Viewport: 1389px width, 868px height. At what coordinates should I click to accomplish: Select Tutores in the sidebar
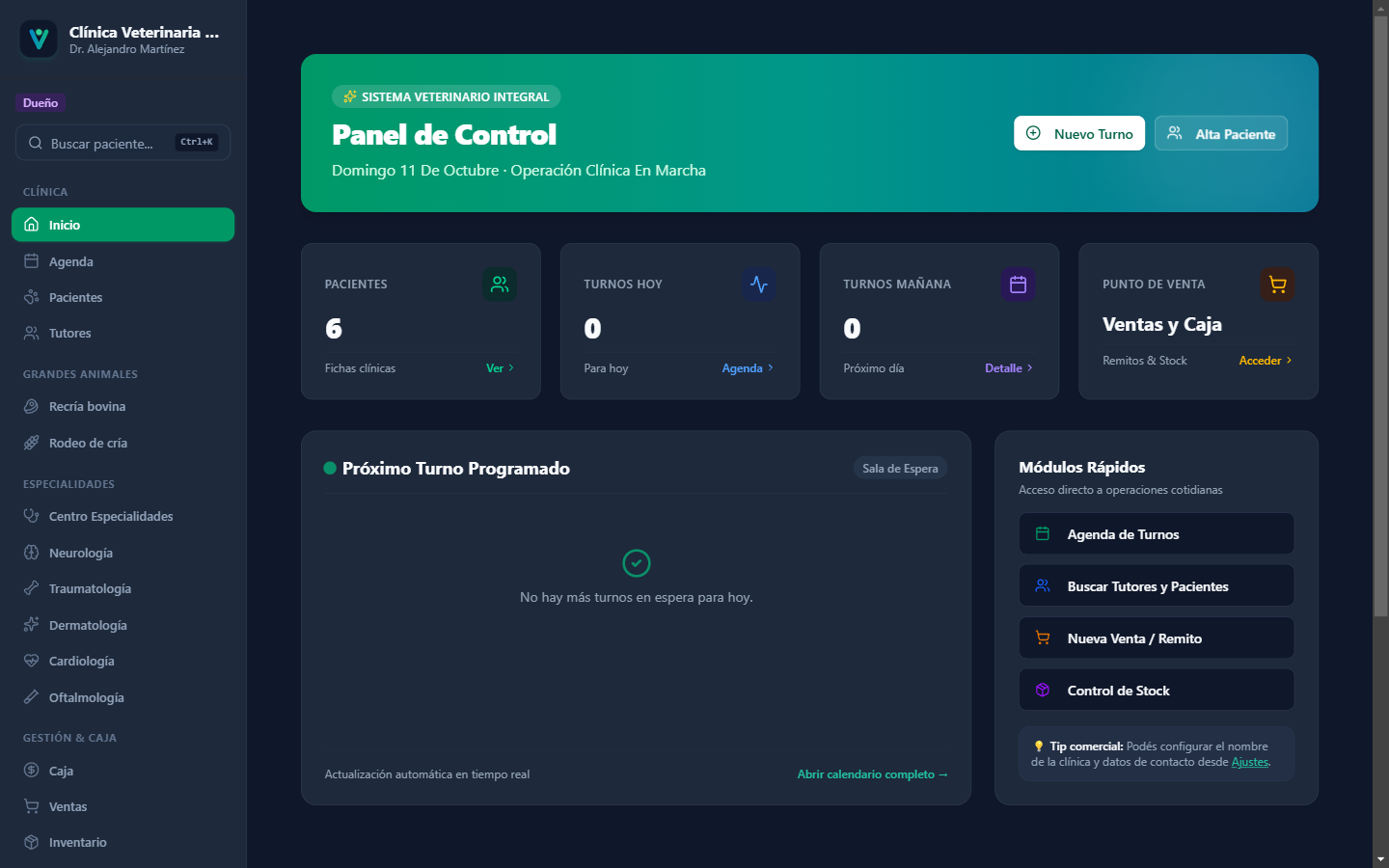(x=123, y=333)
